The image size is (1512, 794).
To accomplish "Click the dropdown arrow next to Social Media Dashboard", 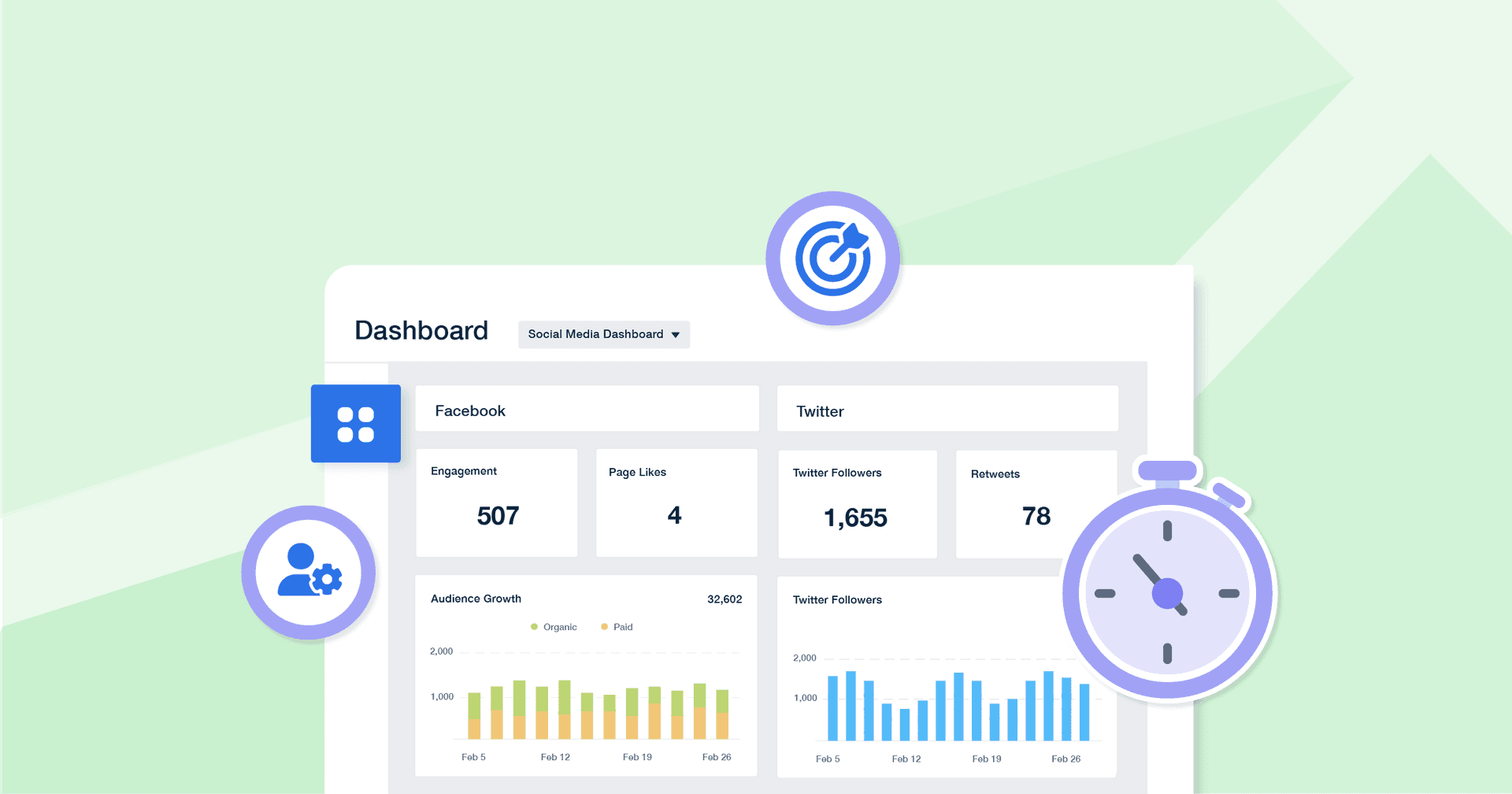I will click(676, 334).
